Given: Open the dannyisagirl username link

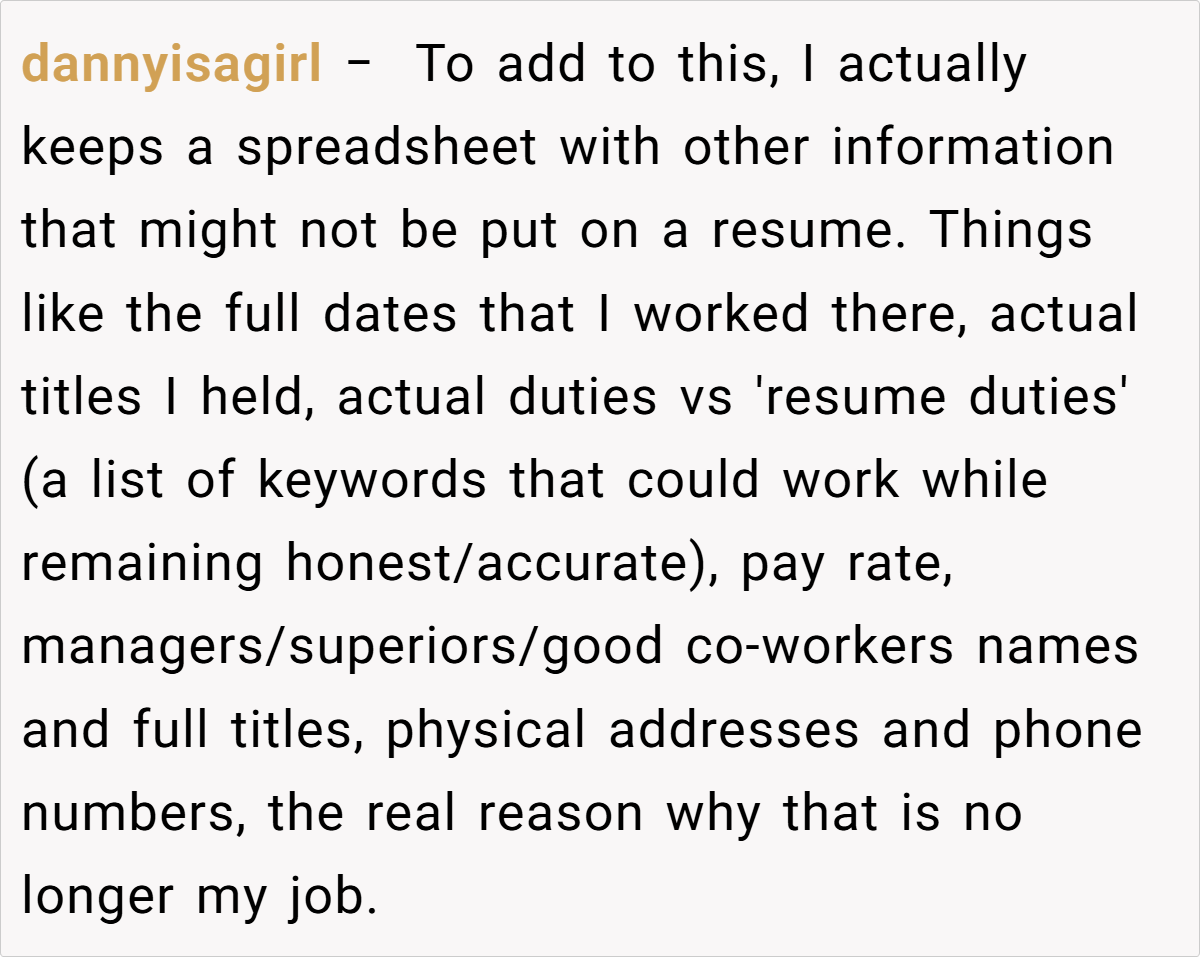Looking at the screenshot, I should 171,65.
